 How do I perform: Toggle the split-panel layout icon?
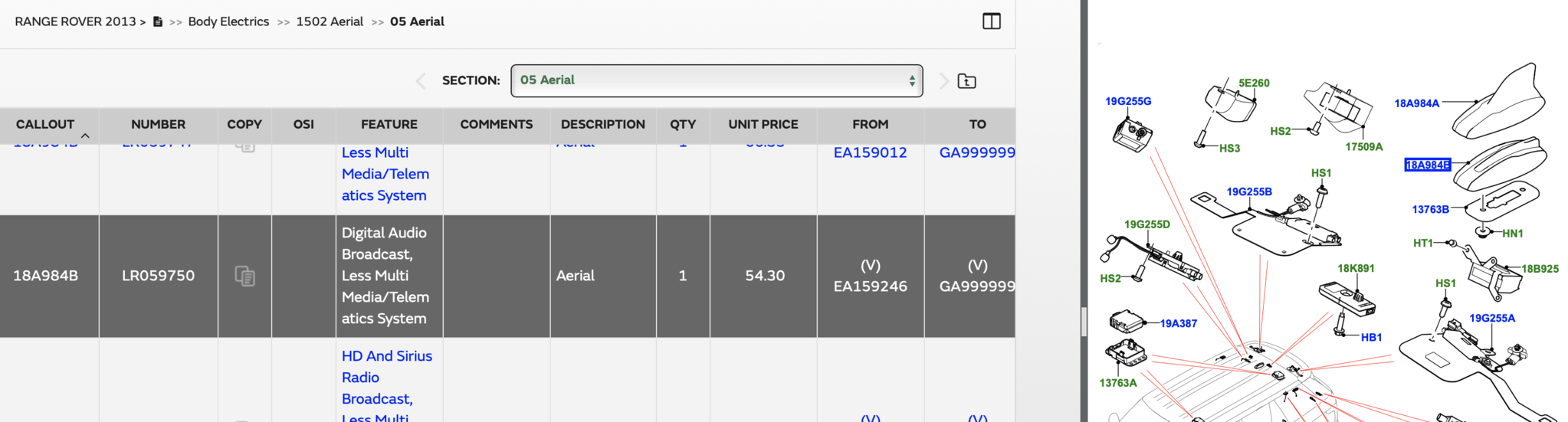(x=991, y=21)
